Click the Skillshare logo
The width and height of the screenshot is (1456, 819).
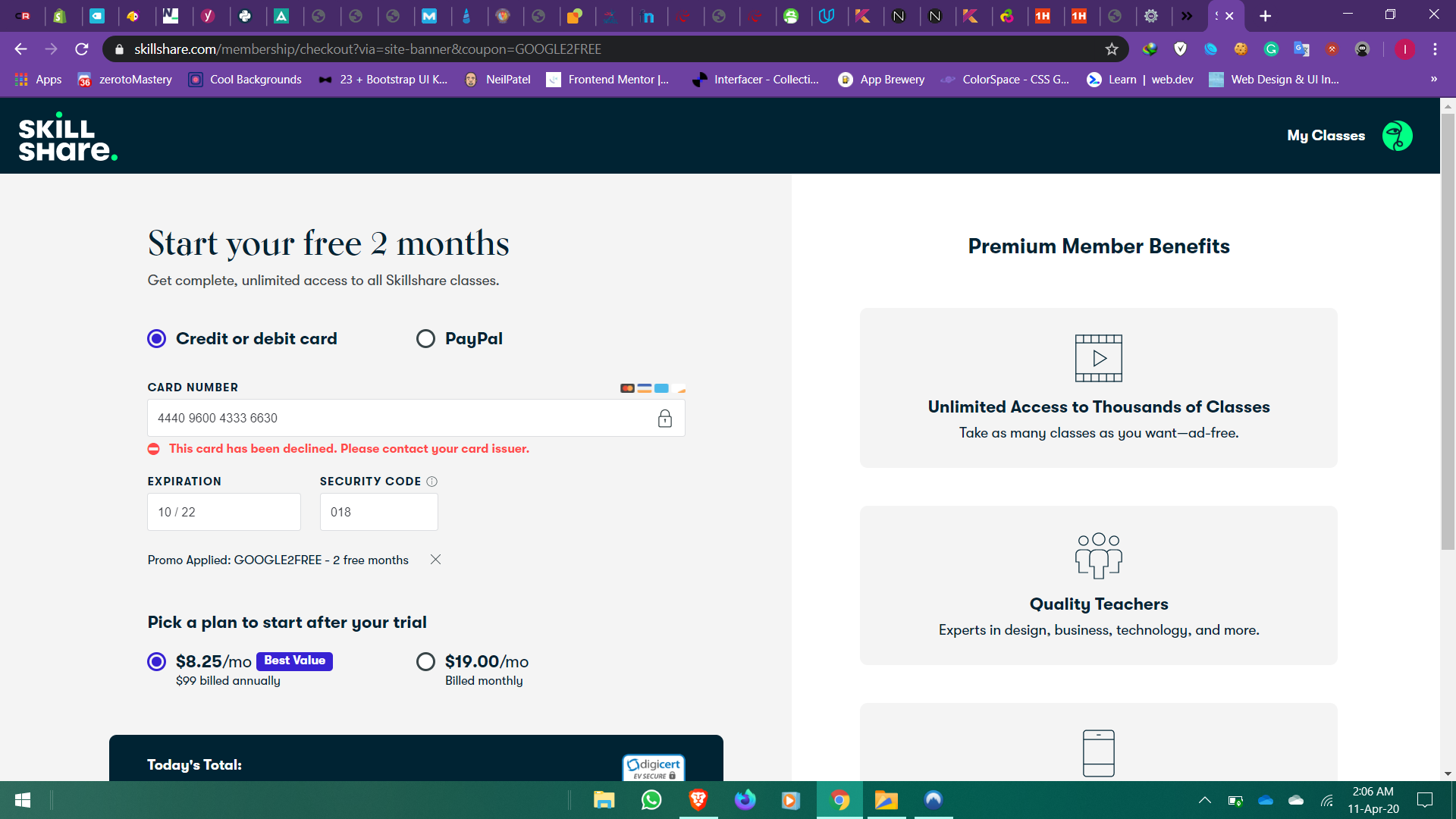coord(68,137)
